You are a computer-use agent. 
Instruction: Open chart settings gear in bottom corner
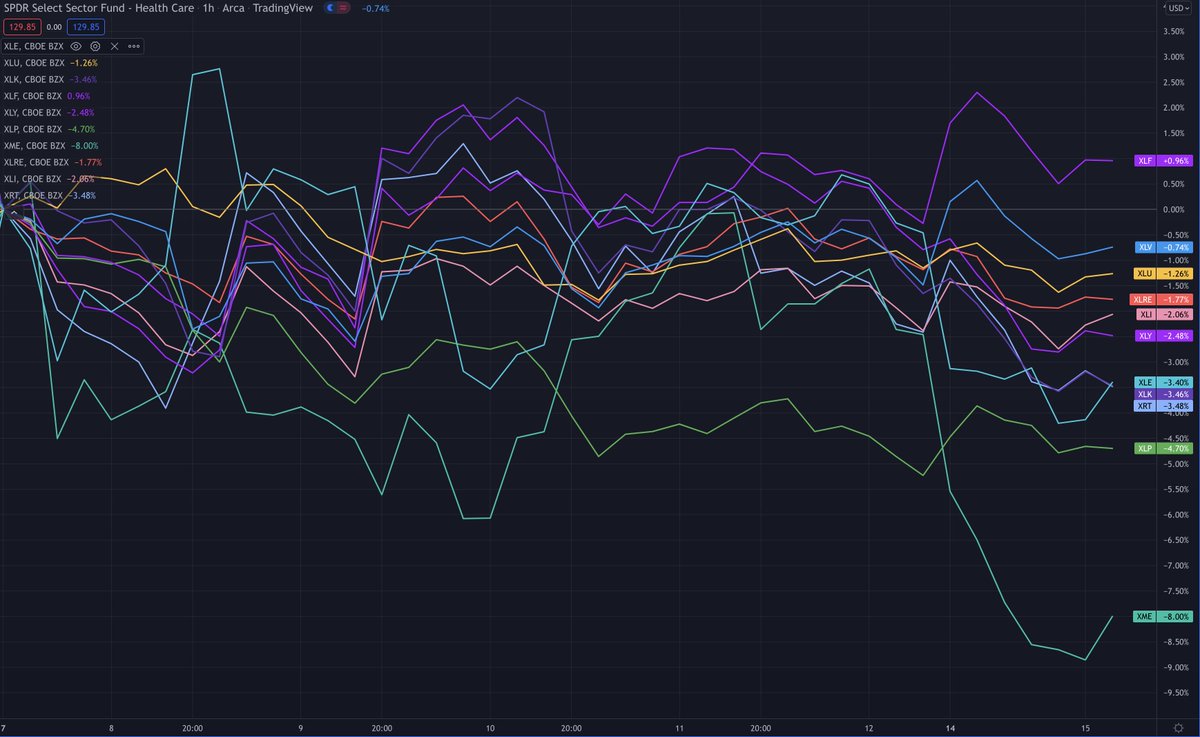1176,727
